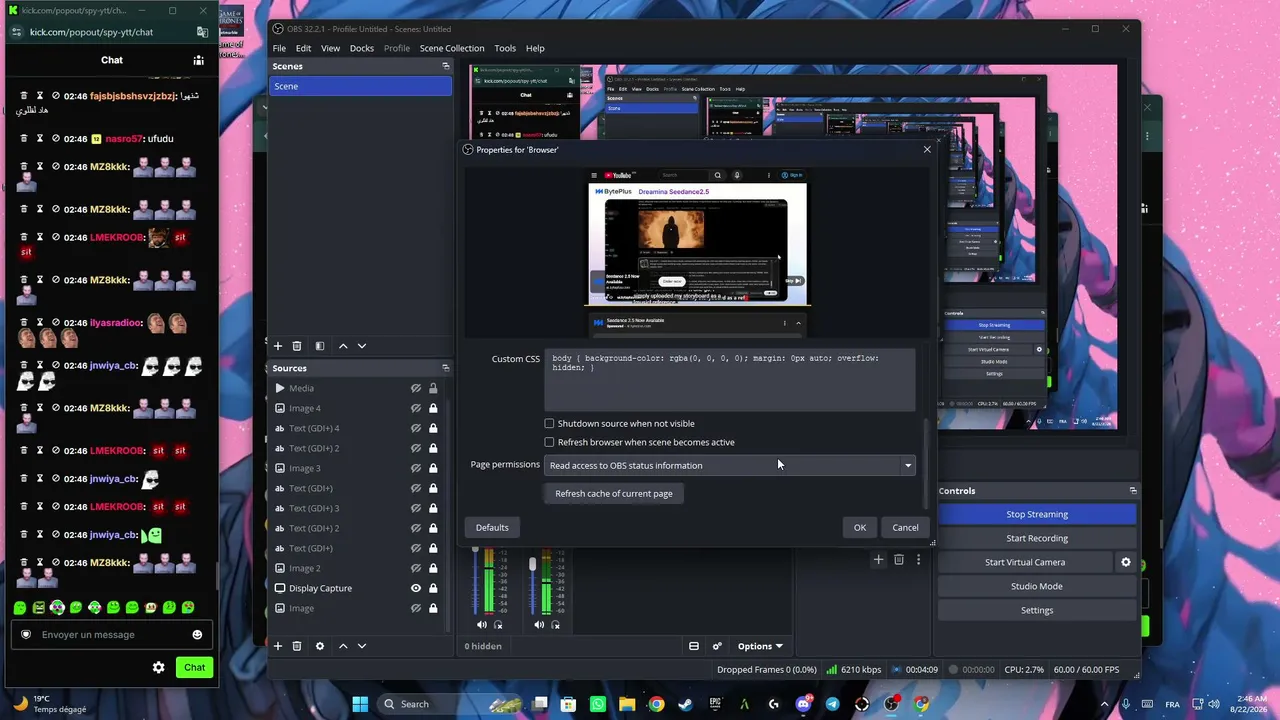This screenshot has height=720, width=1280.
Task: Open WhatsApp from the taskbar
Action: click(x=598, y=704)
